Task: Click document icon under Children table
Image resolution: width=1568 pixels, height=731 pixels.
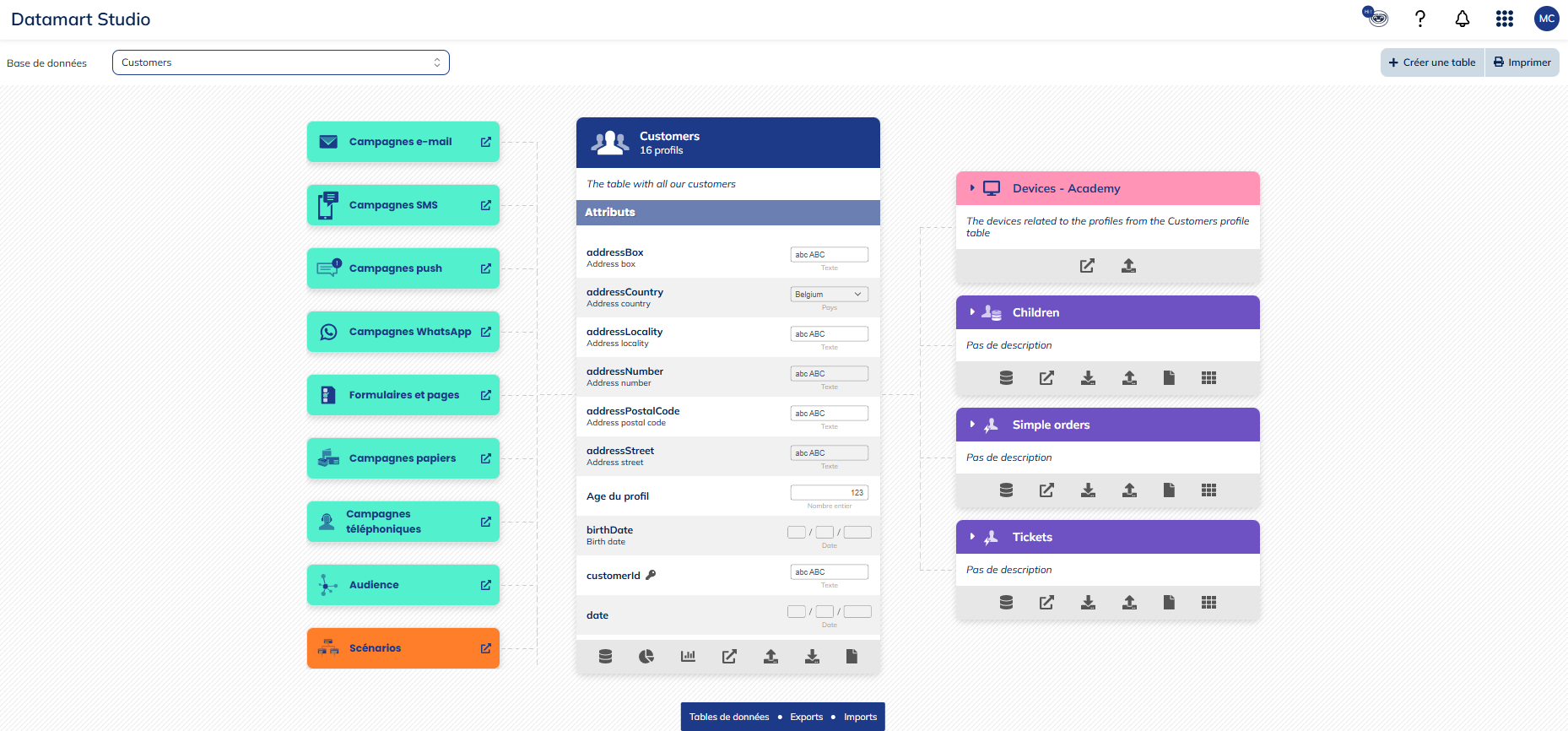Action: [1169, 378]
